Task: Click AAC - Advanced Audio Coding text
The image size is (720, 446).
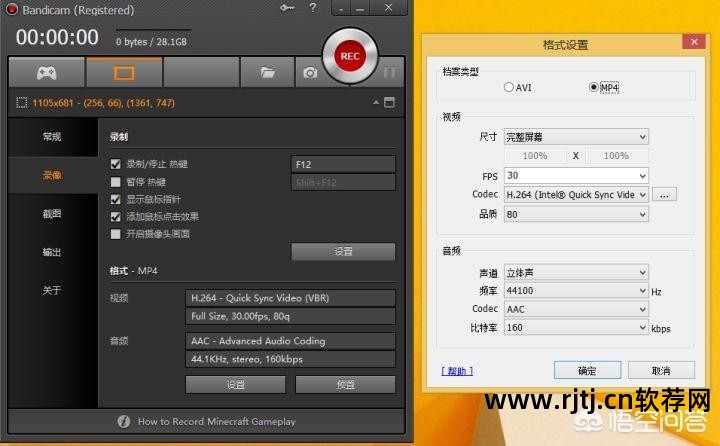Action: (258, 341)
